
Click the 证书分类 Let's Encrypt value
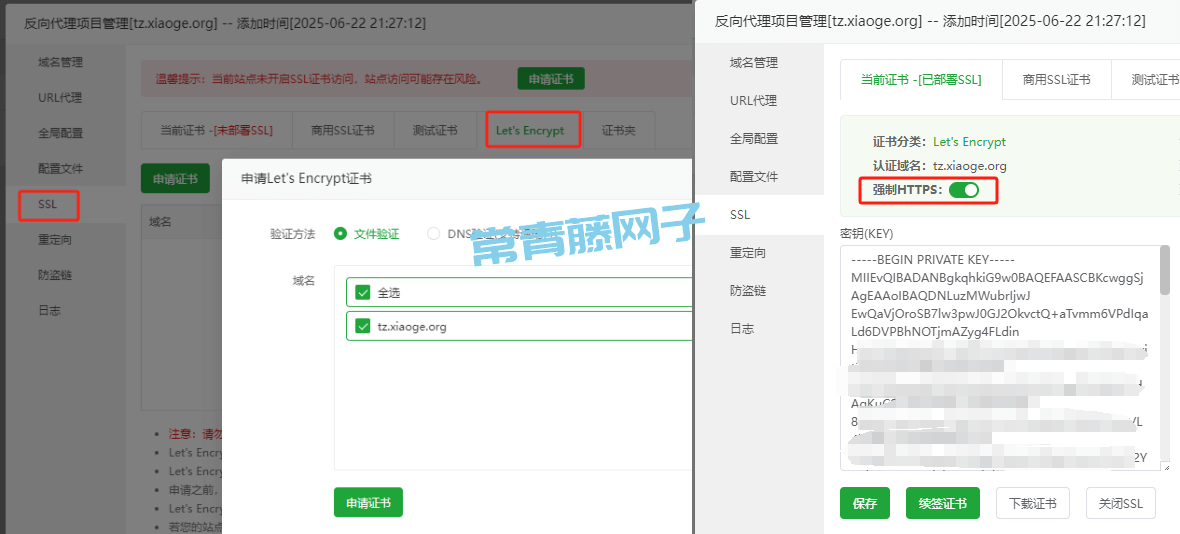pos(969,141)
